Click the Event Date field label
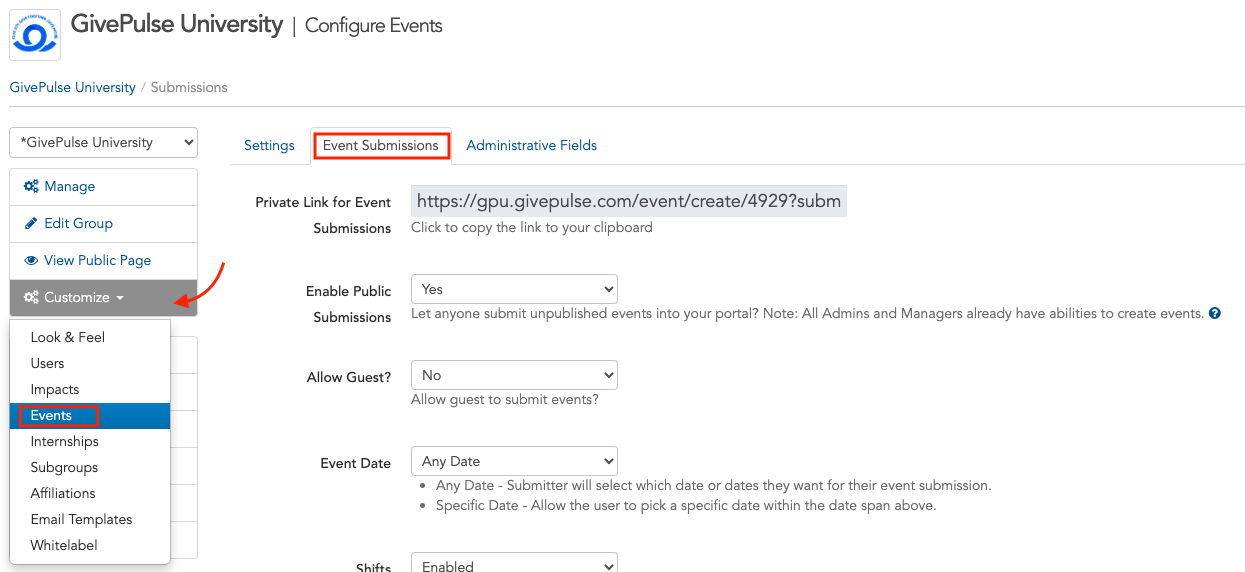Screen dimensions: 1245x572 355,464
